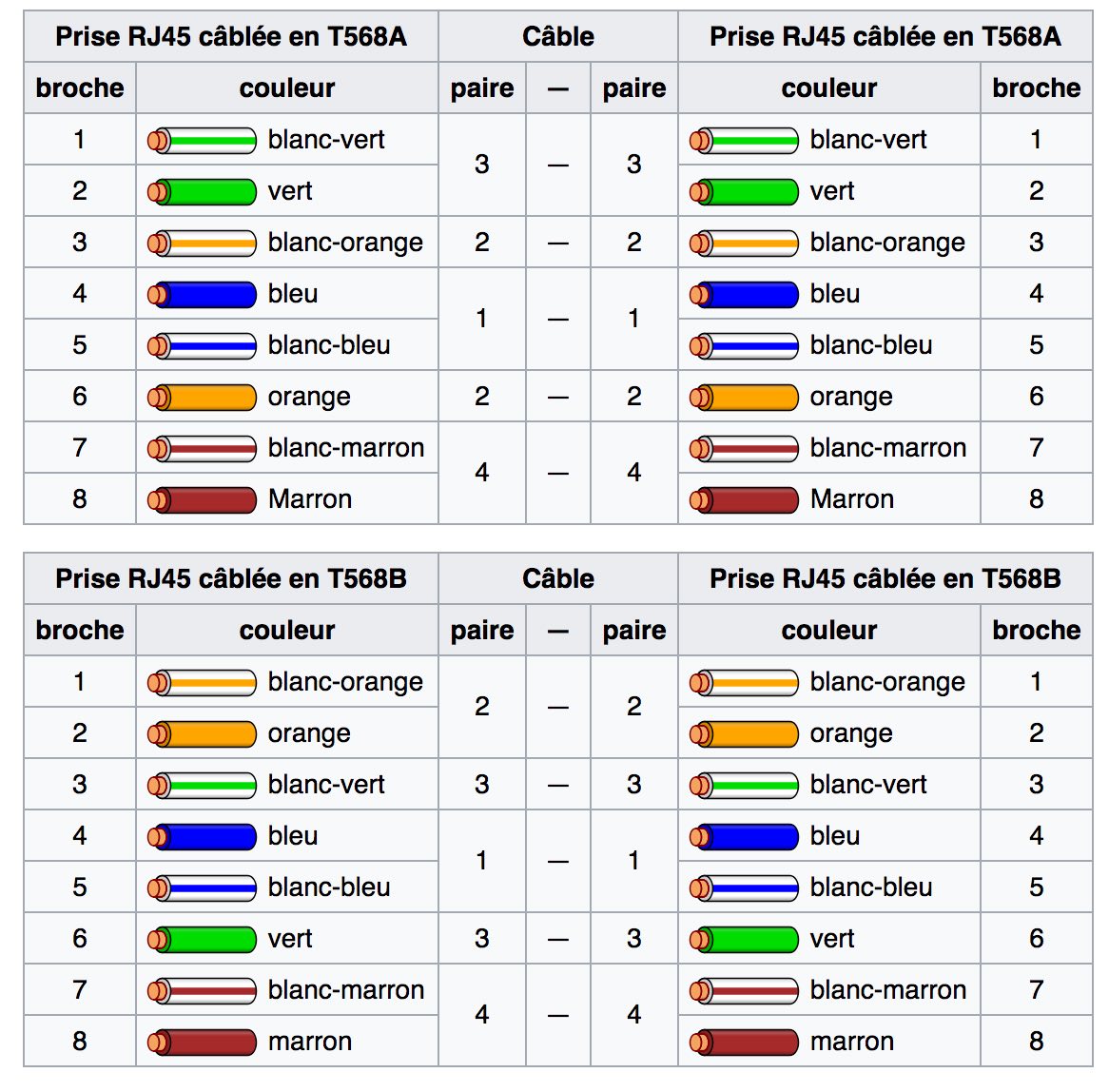Click the Marron wire icon, T568A left column
Screen dimensions: 1109x1092
pos(202,500)
